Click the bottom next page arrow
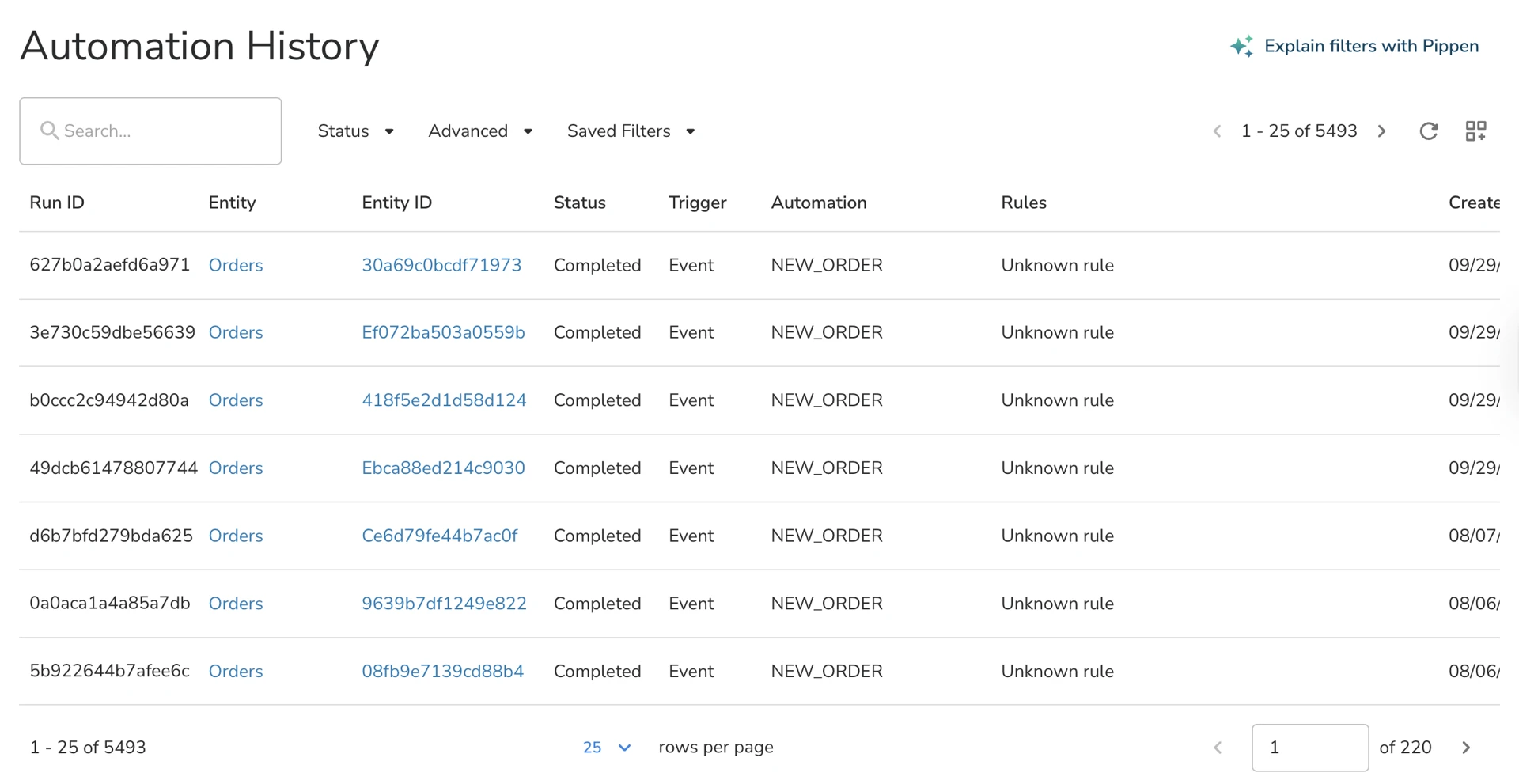Screen dimensions: 1519x784 [x=1466, y=748]
